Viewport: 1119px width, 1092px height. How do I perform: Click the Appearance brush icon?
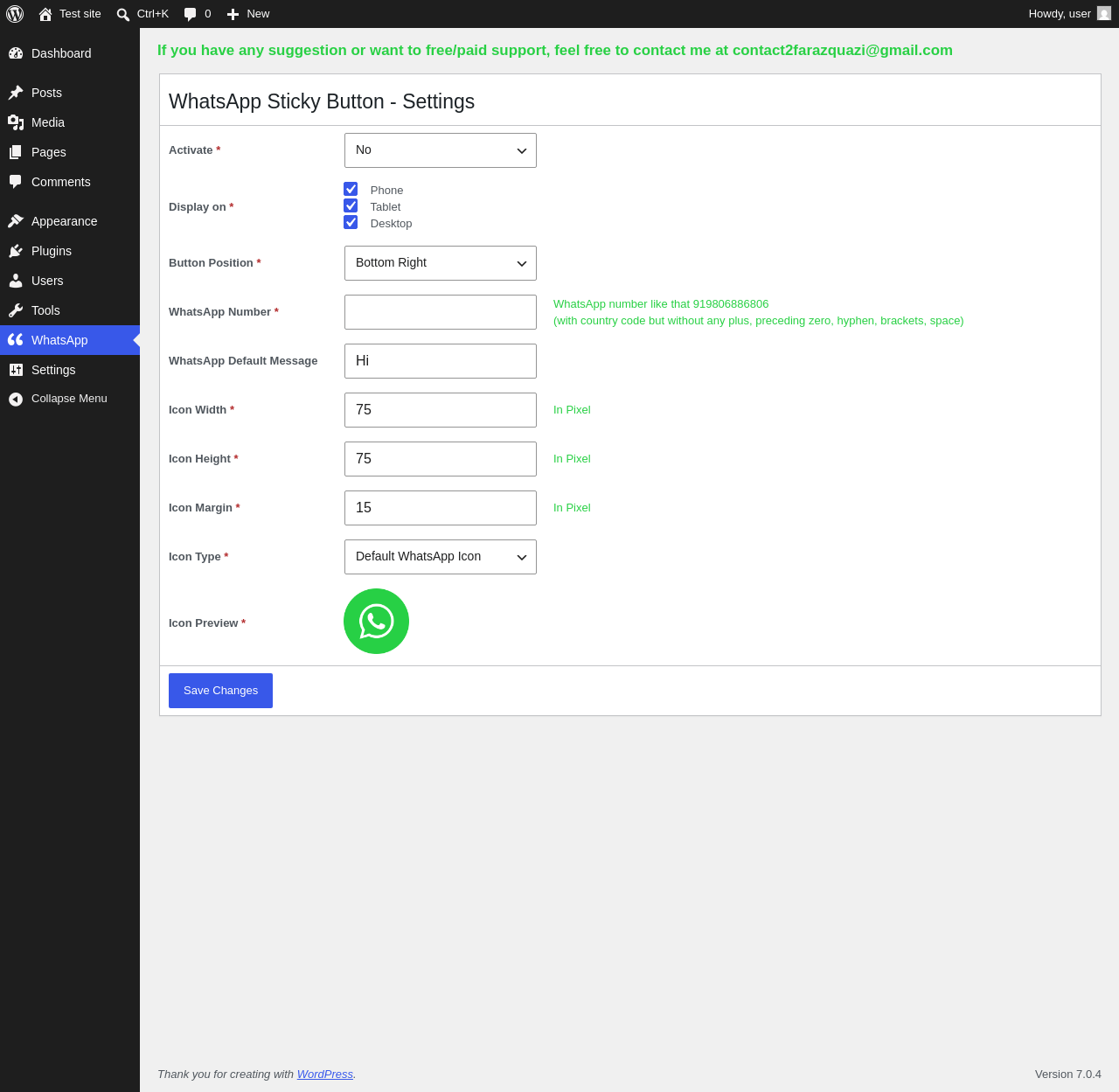tap(16, 221)
